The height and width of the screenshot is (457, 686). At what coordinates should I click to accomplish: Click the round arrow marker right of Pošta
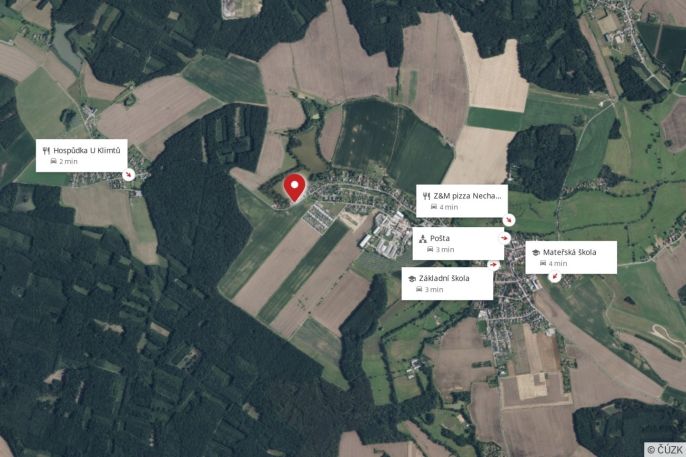click(505, 238)
